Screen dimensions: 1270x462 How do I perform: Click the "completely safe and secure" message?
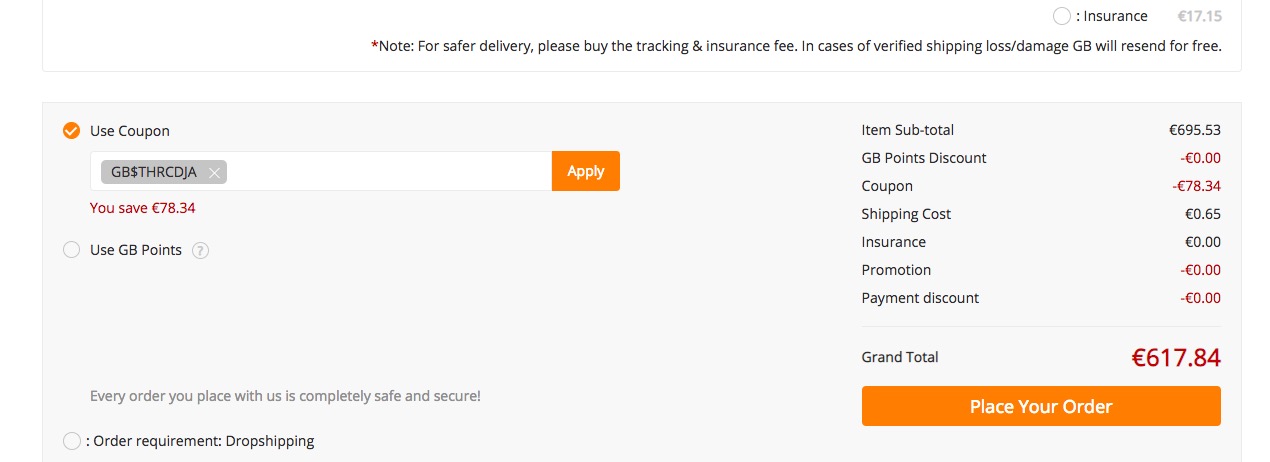[285, 396]
